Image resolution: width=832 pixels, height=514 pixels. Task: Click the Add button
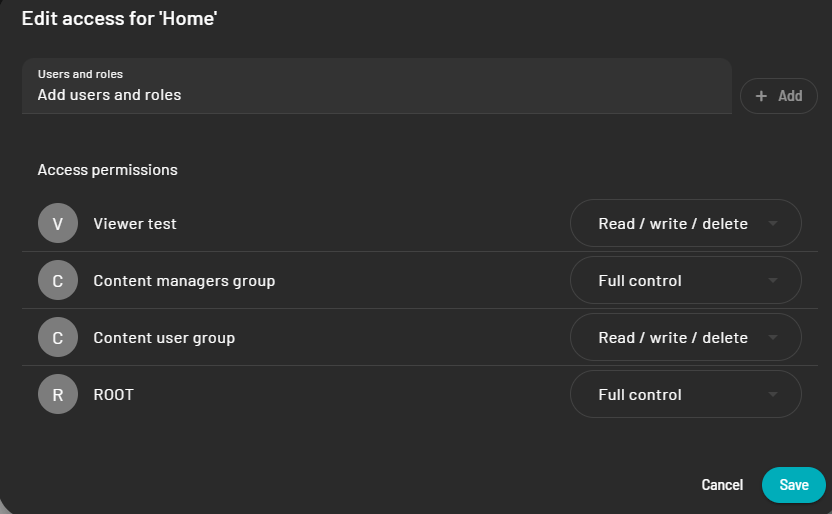[x=778, y=96]
